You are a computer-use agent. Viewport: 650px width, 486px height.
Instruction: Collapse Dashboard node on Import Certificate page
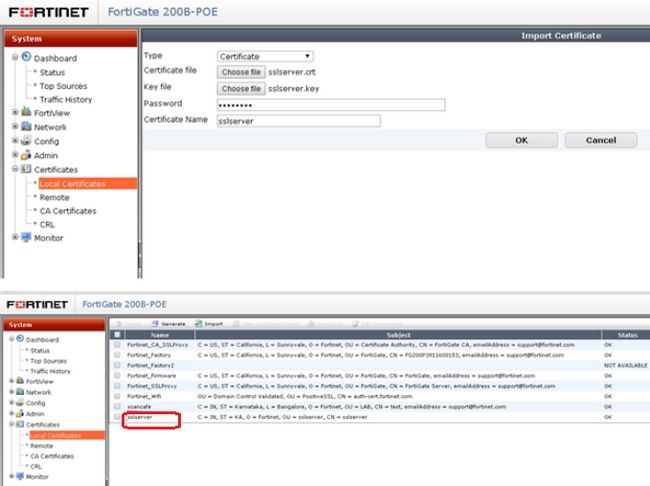(15, 57)
